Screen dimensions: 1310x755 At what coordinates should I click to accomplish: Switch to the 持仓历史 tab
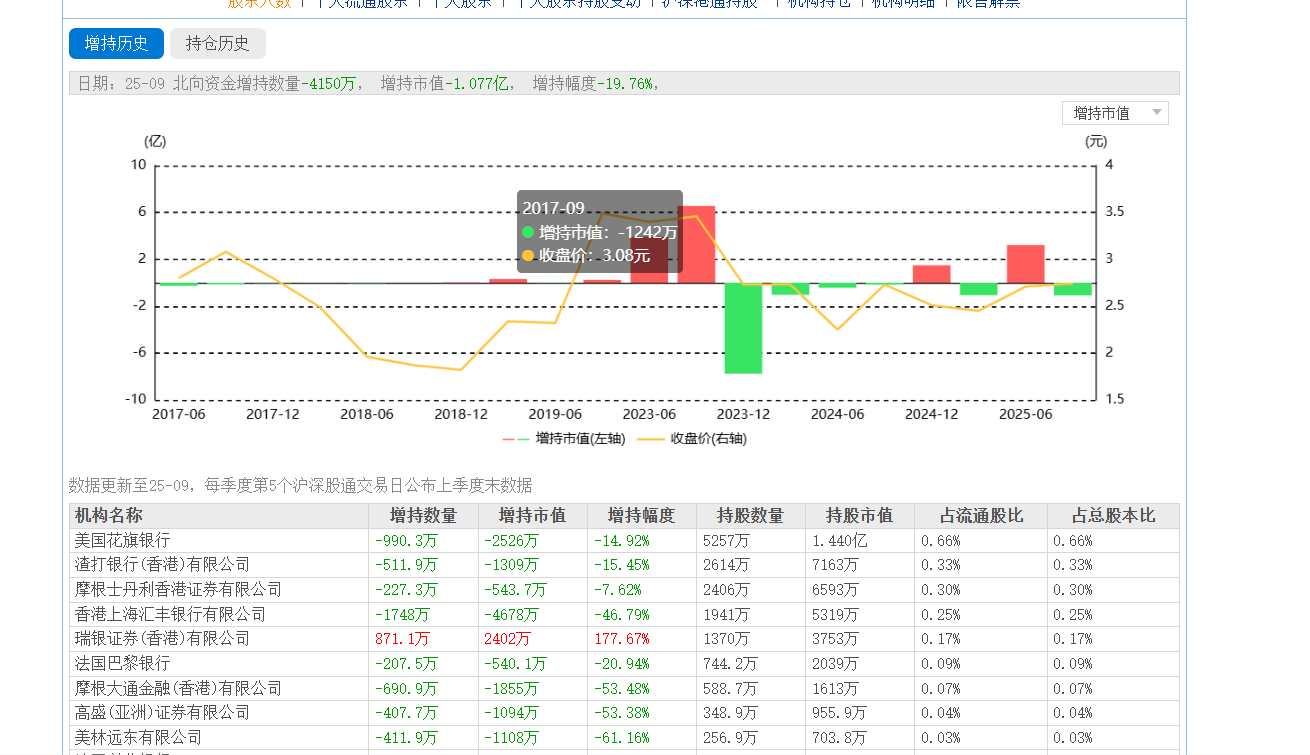point(218,44)
